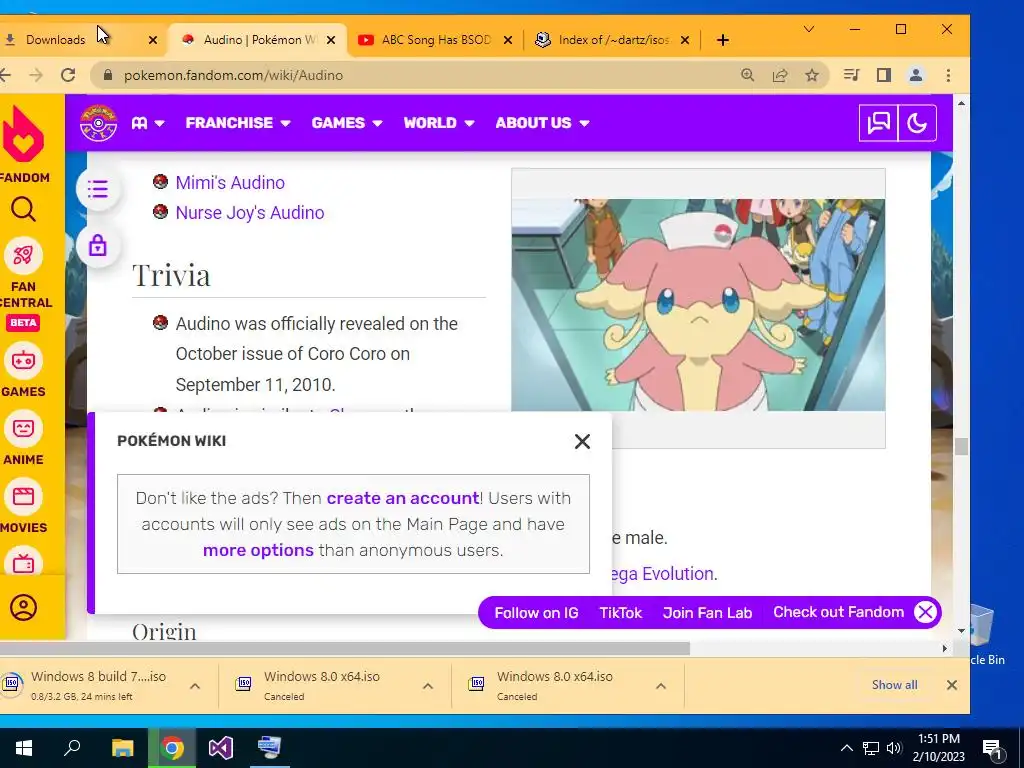Open Chrome three-dot menu

(948, 75)
